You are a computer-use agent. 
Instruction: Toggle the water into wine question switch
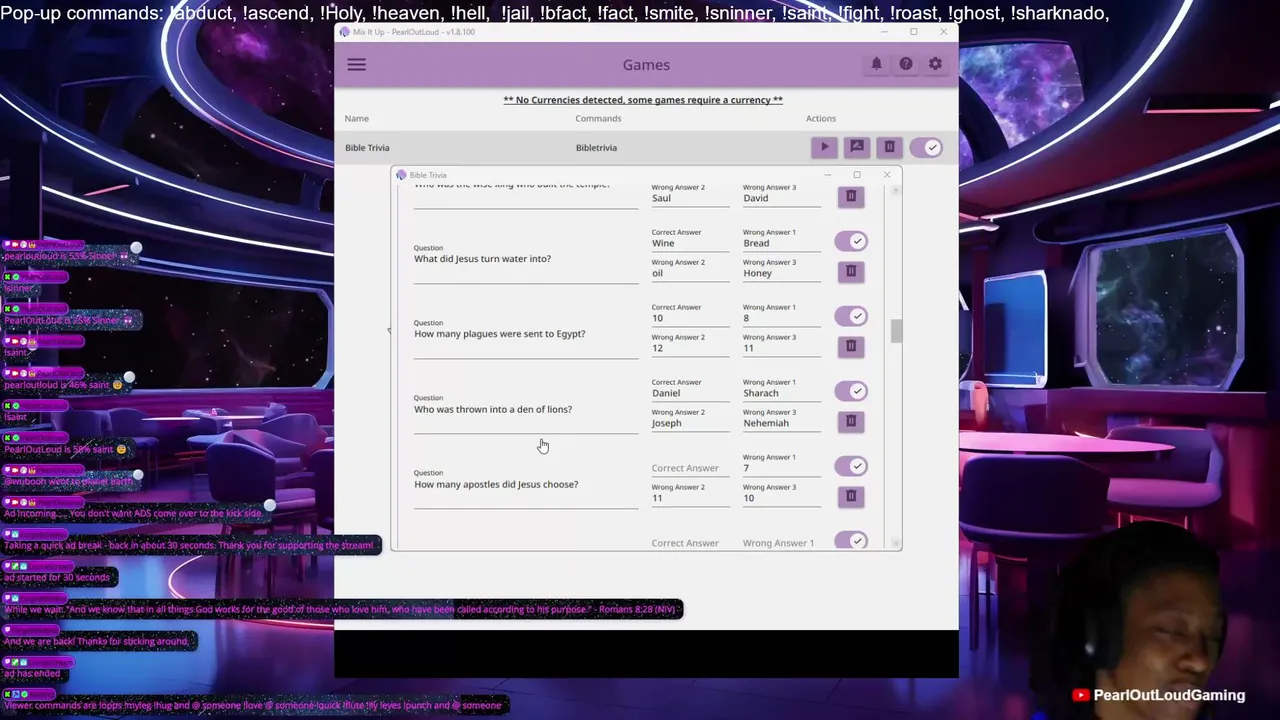tap(851, 241)
